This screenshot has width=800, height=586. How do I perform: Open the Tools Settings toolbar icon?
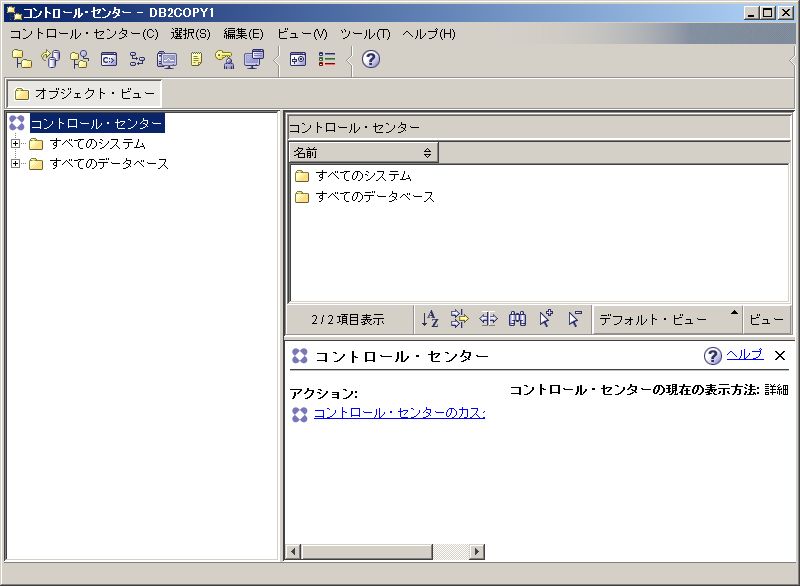[x=298, y=59]
